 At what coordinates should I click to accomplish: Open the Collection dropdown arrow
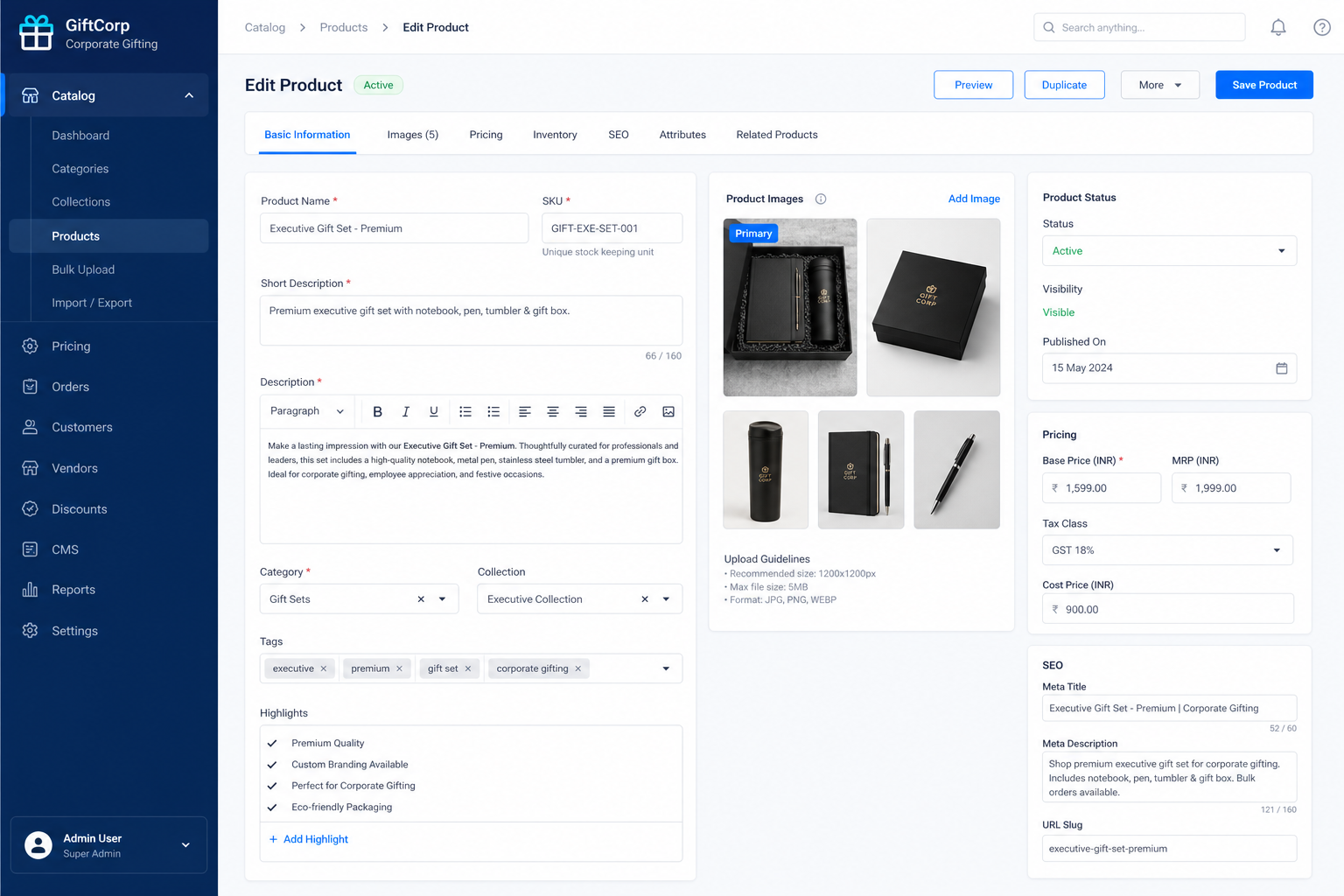coord(667,599)
